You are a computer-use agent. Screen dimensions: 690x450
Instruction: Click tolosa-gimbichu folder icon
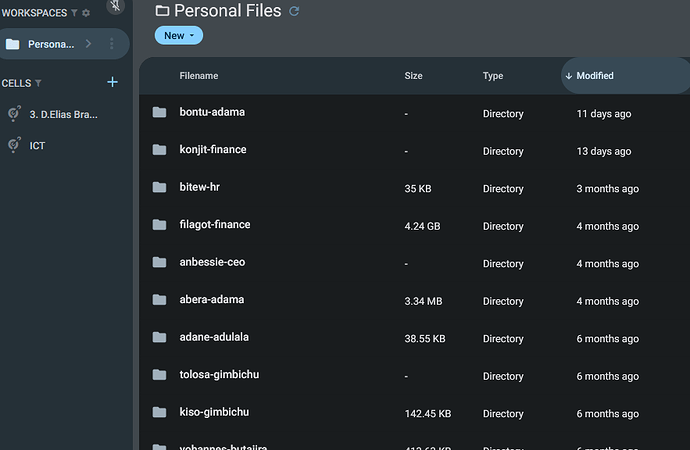click(159, 375)
